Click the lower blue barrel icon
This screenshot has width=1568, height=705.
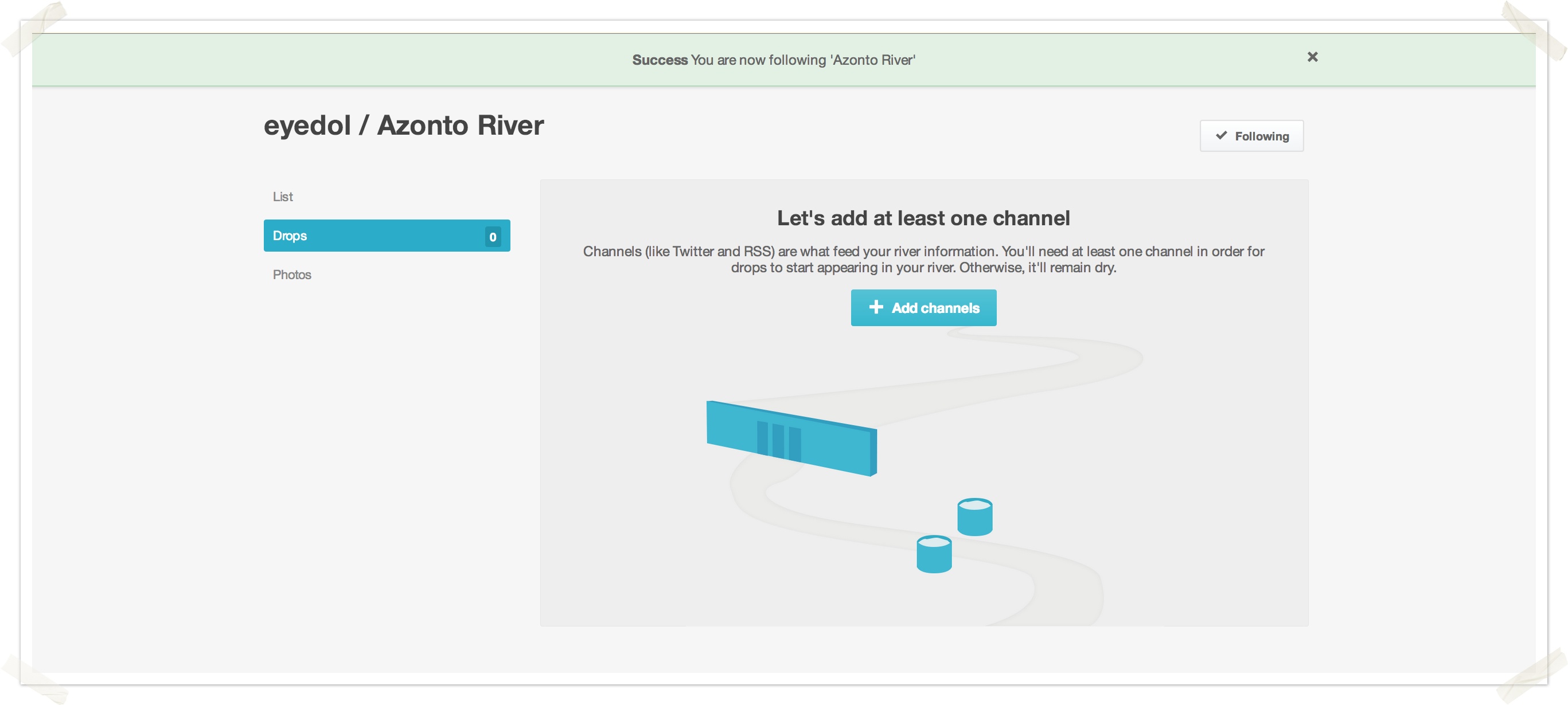(x=934, y=554)
